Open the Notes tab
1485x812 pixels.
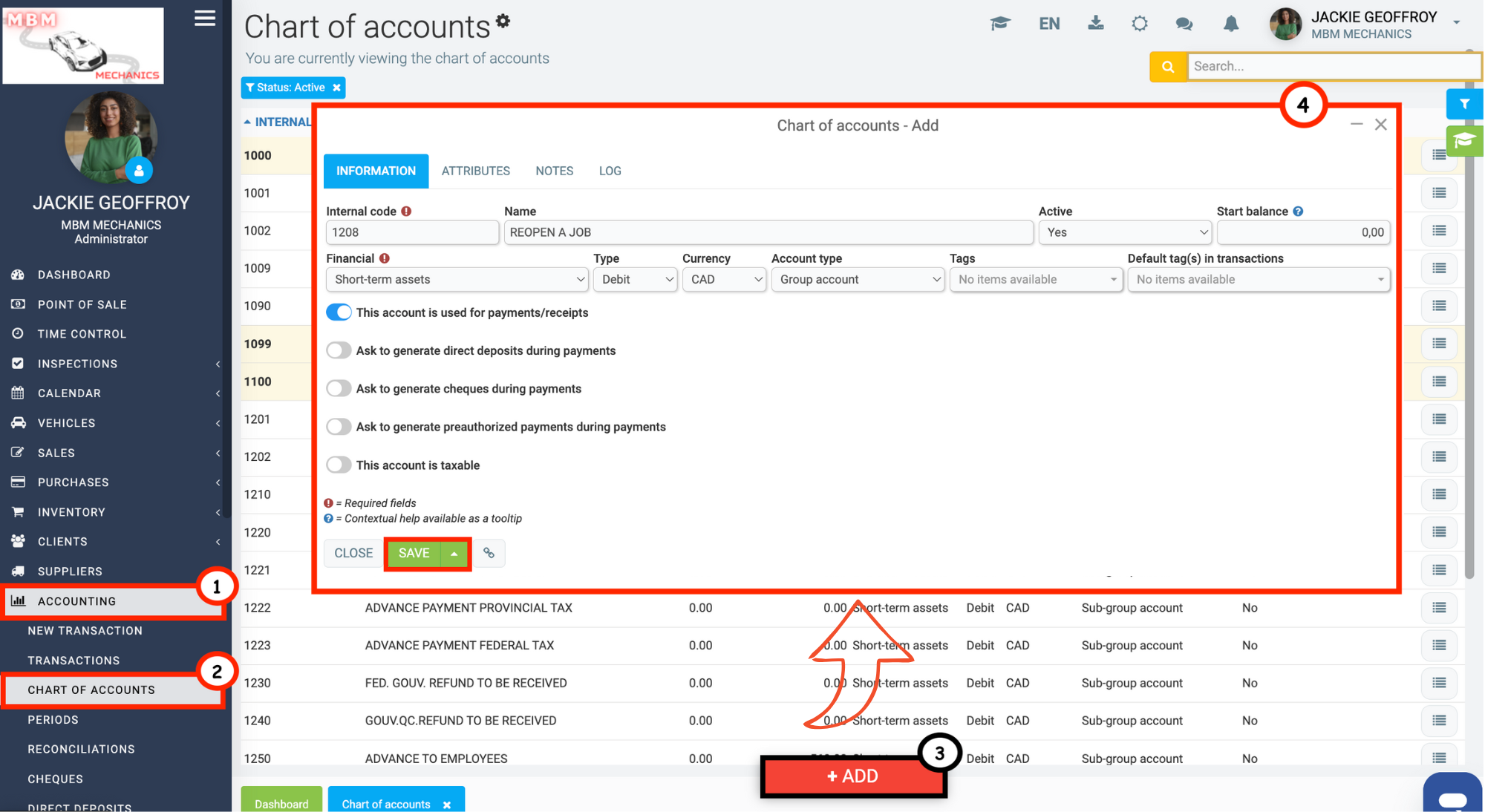click(554, 171)
